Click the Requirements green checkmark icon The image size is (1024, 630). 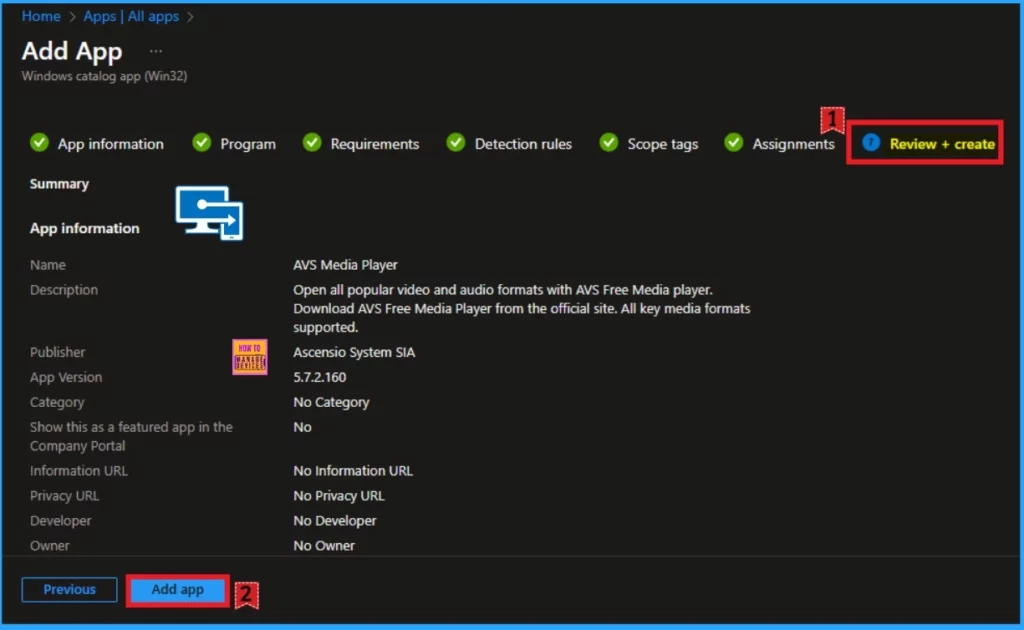pyautogui.click(x=312, y=142)
